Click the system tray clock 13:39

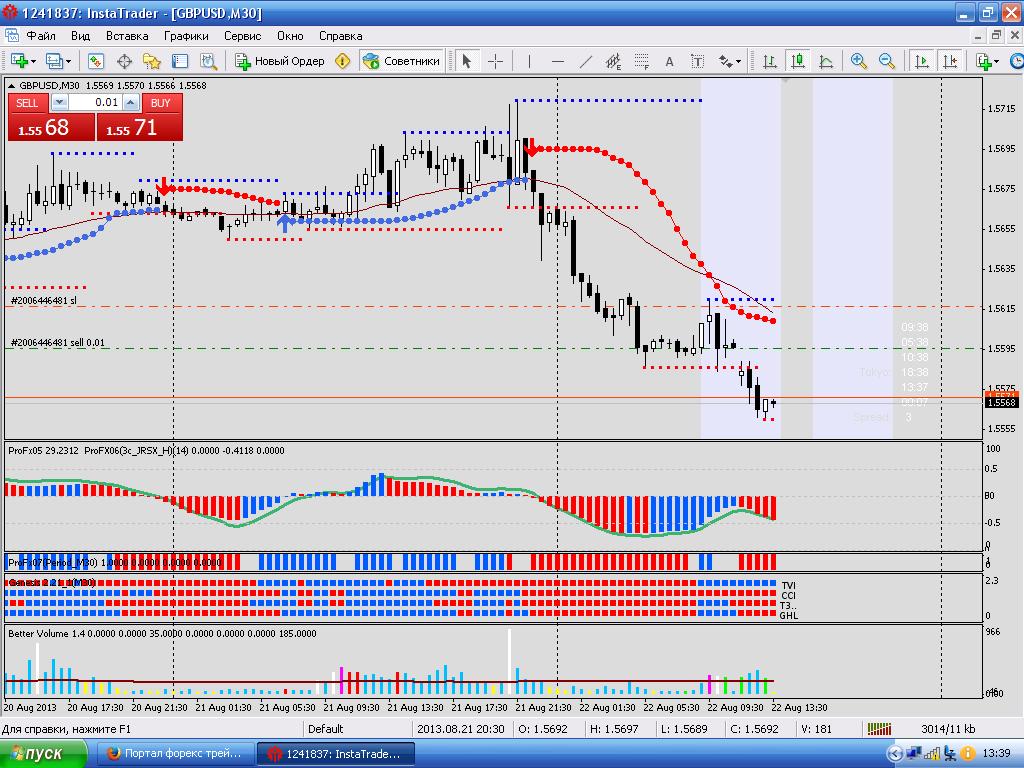point(996,754)
